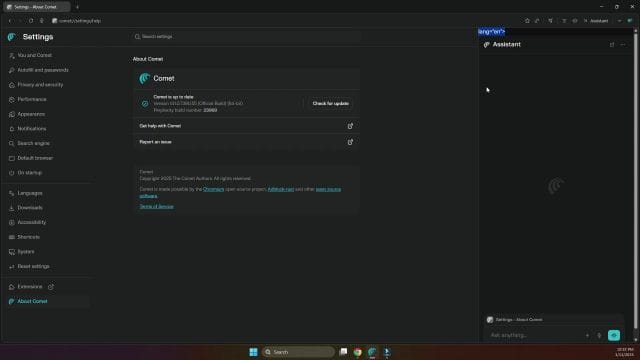The width and height of the screenshot is (640, 360).
Task: Click the browser back button
Action: (x=10, y=21)
